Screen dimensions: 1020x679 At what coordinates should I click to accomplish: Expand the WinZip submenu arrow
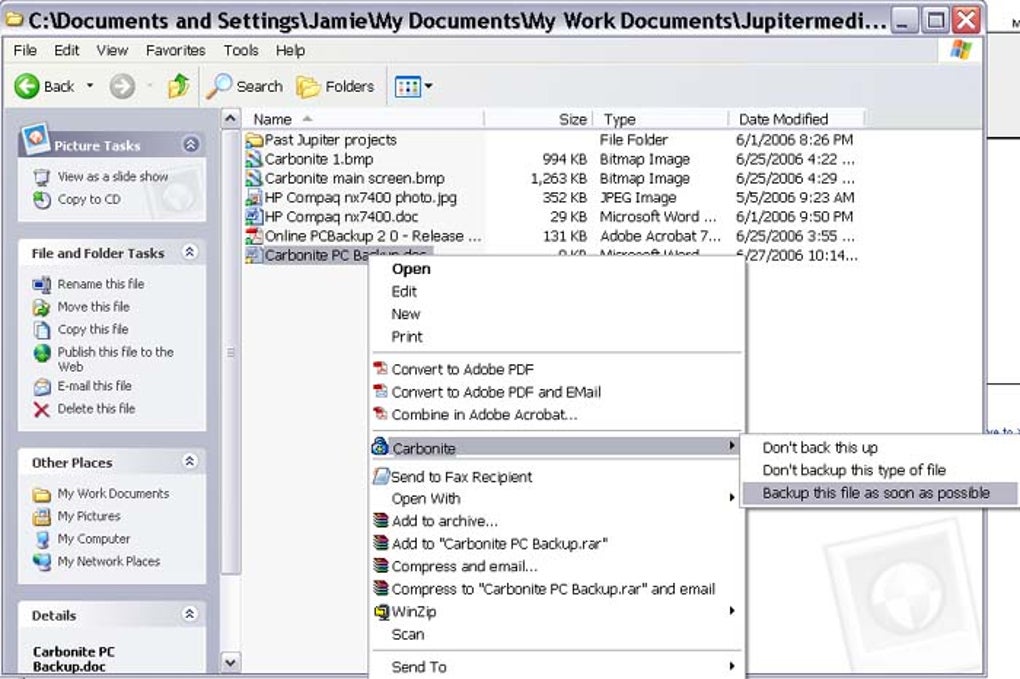pos(732,611)
